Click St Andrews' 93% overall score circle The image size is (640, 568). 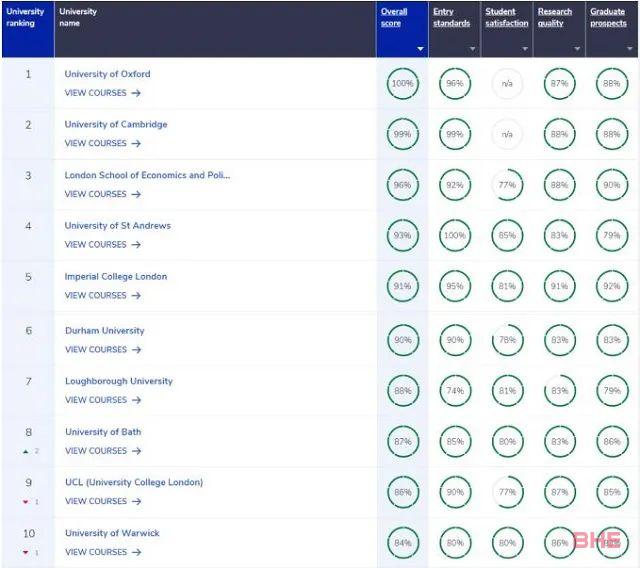[x=402, y=235]
